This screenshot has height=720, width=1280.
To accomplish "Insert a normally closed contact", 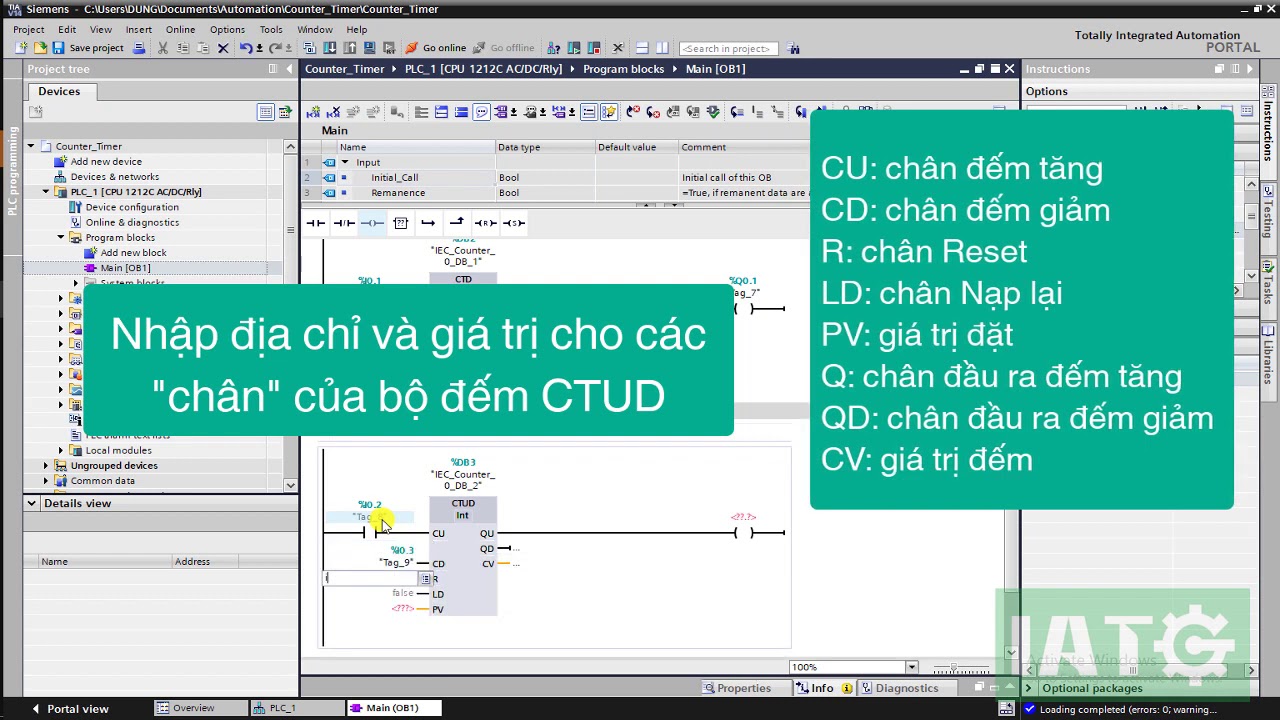I will 343,223.
